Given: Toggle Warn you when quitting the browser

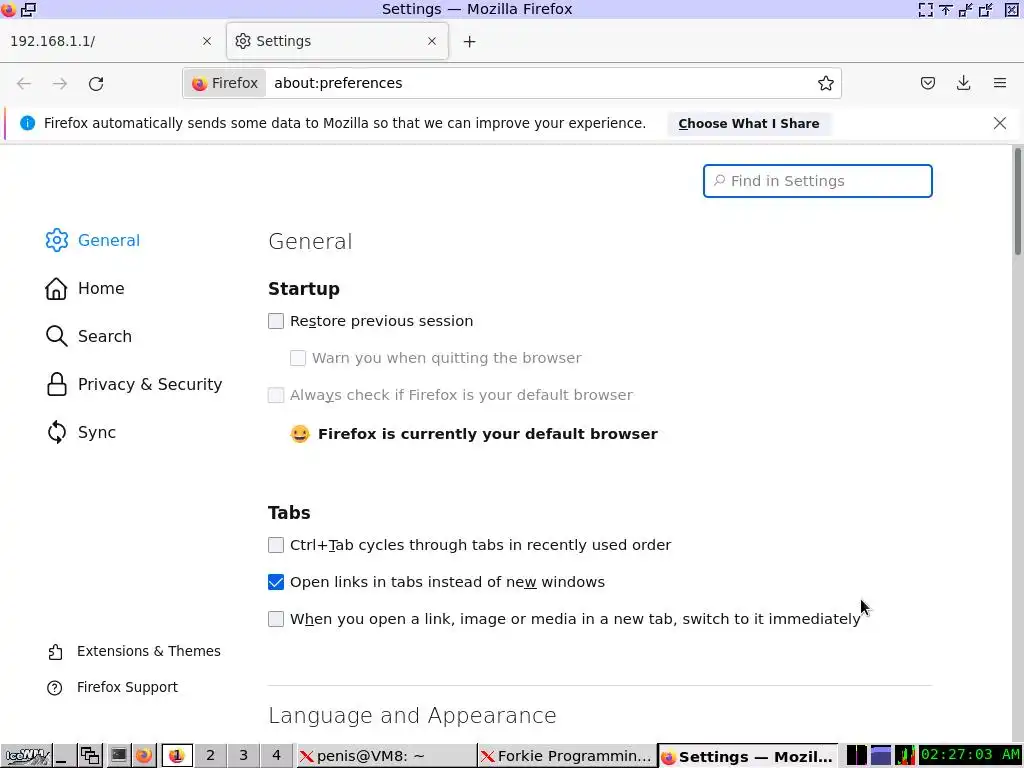Looking at the screenshot, I should click(298, 358).
